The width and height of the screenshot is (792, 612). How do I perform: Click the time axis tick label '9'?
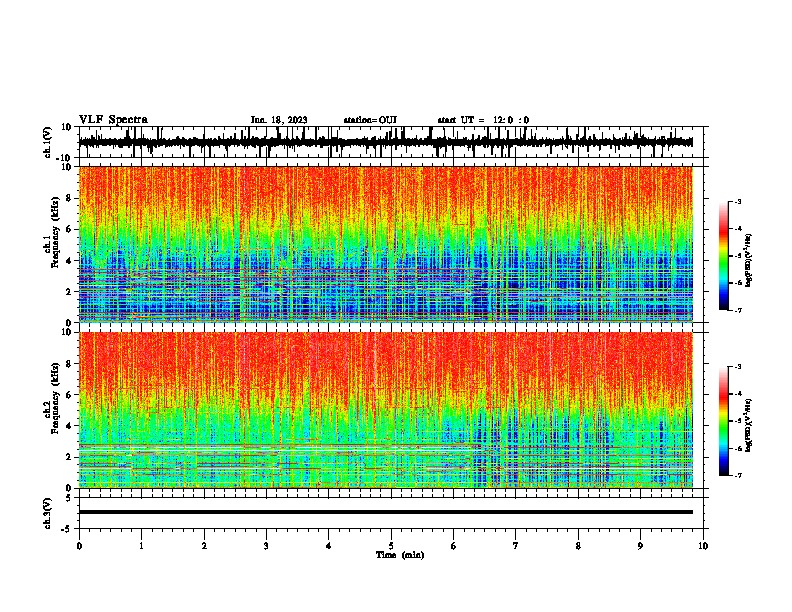point(640,546)
